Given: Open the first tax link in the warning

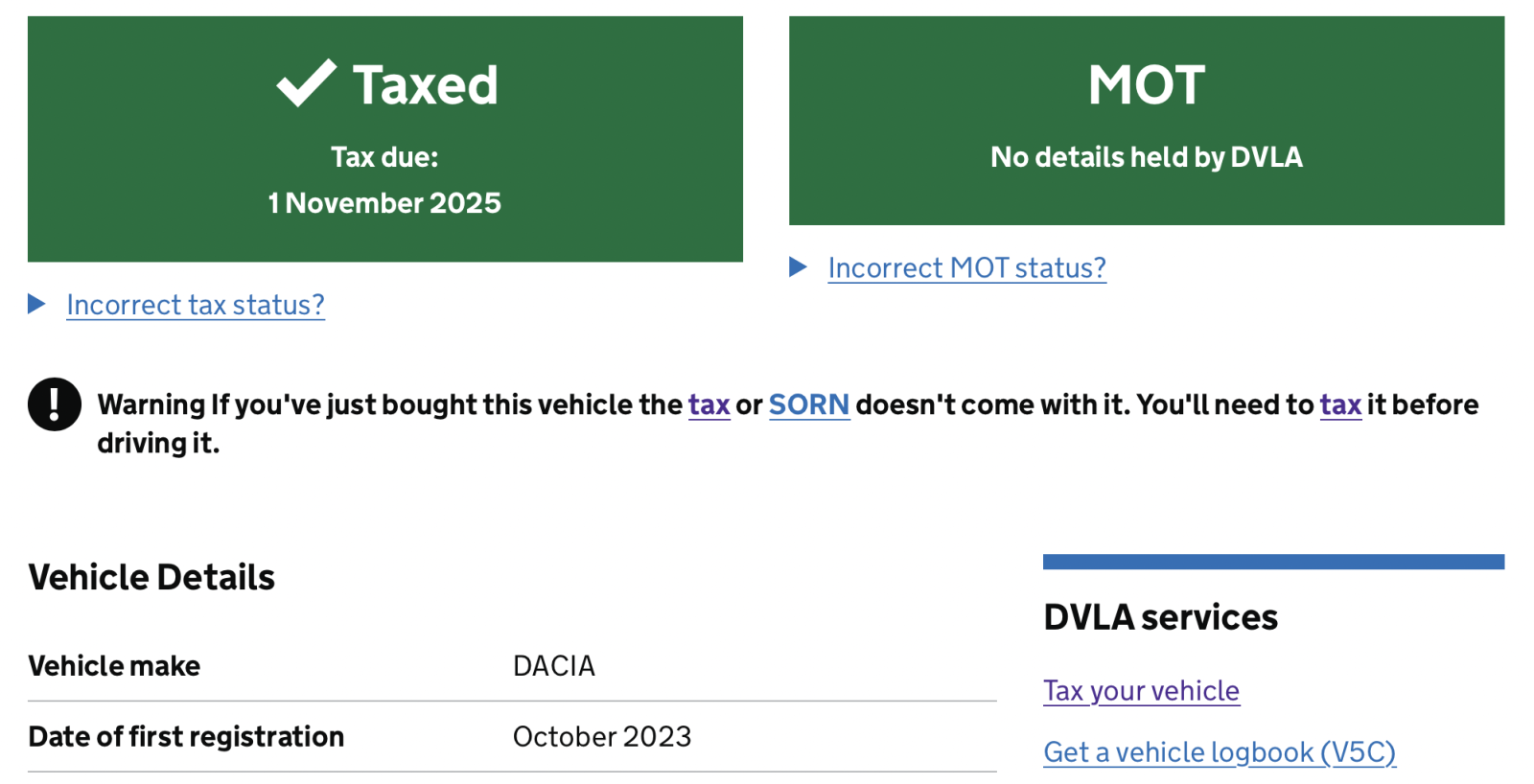Looking at the screenshot, I should coord(709,405).
